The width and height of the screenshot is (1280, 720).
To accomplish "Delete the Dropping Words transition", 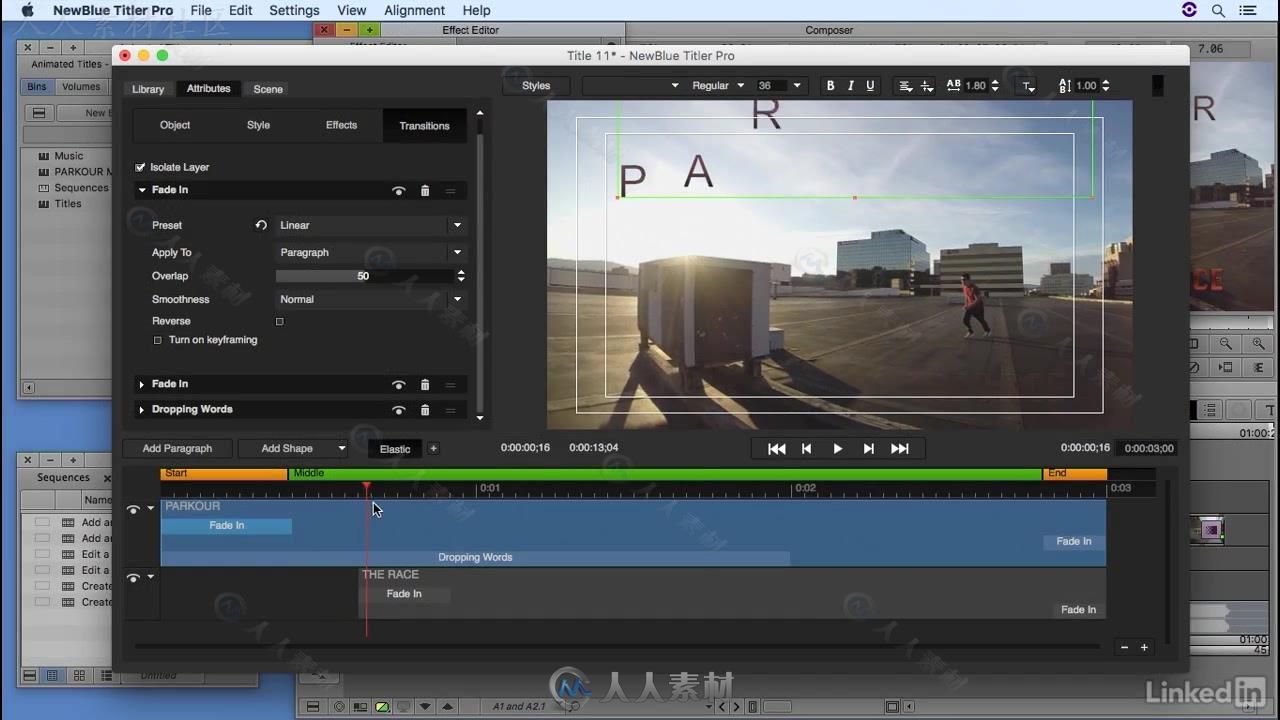I will click(425, 409).
